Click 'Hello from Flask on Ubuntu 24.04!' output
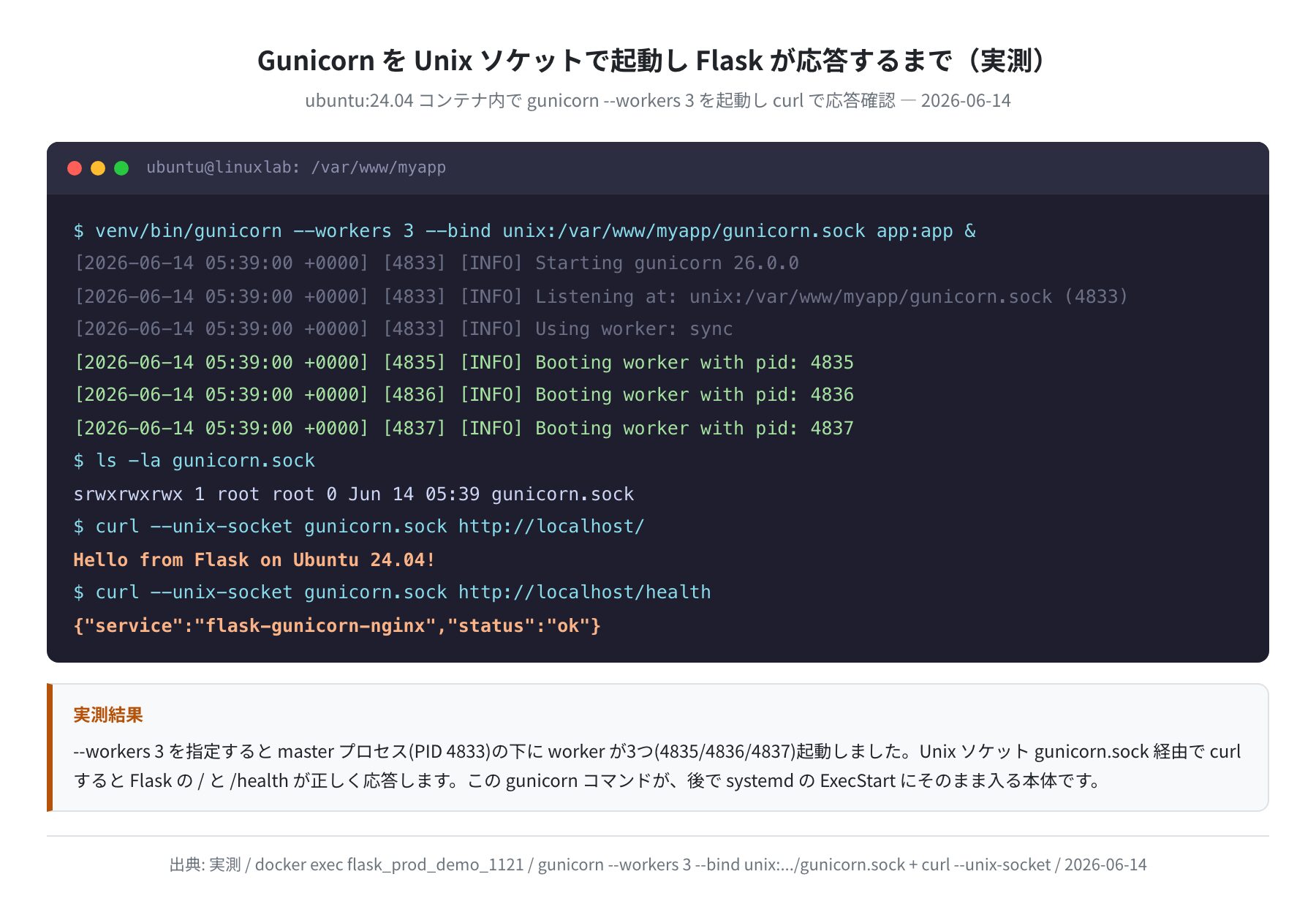1316x904 pixels. click(x=254, y=560)
